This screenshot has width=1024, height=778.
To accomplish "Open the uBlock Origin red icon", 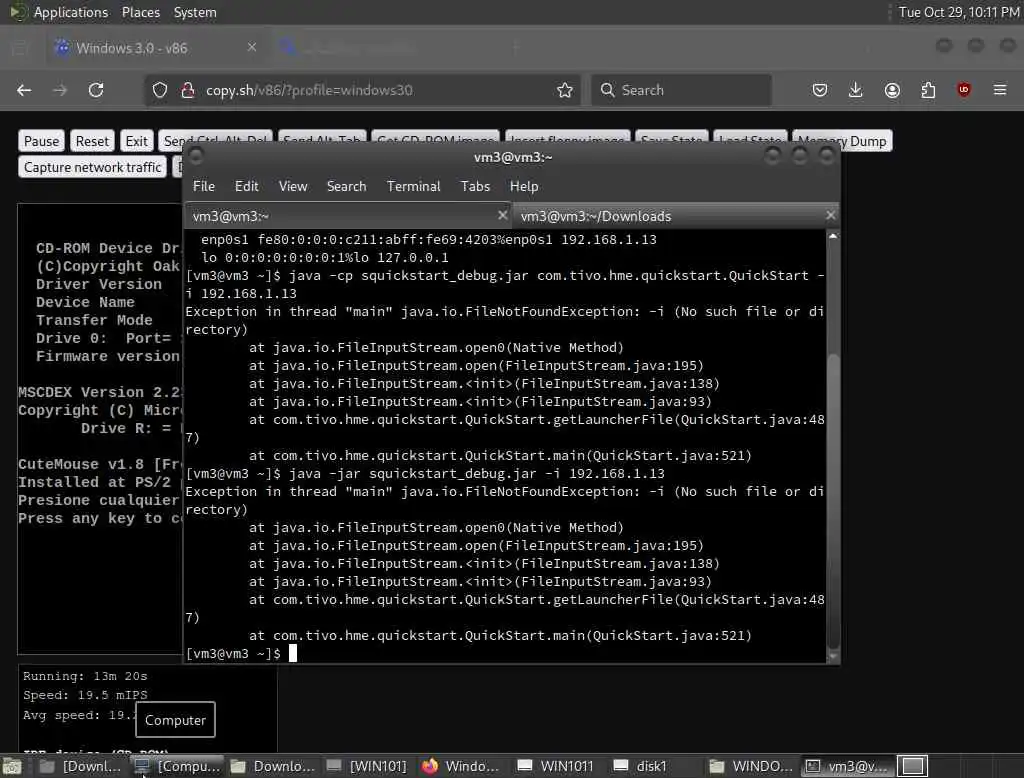I will click(x=963, y=90).
